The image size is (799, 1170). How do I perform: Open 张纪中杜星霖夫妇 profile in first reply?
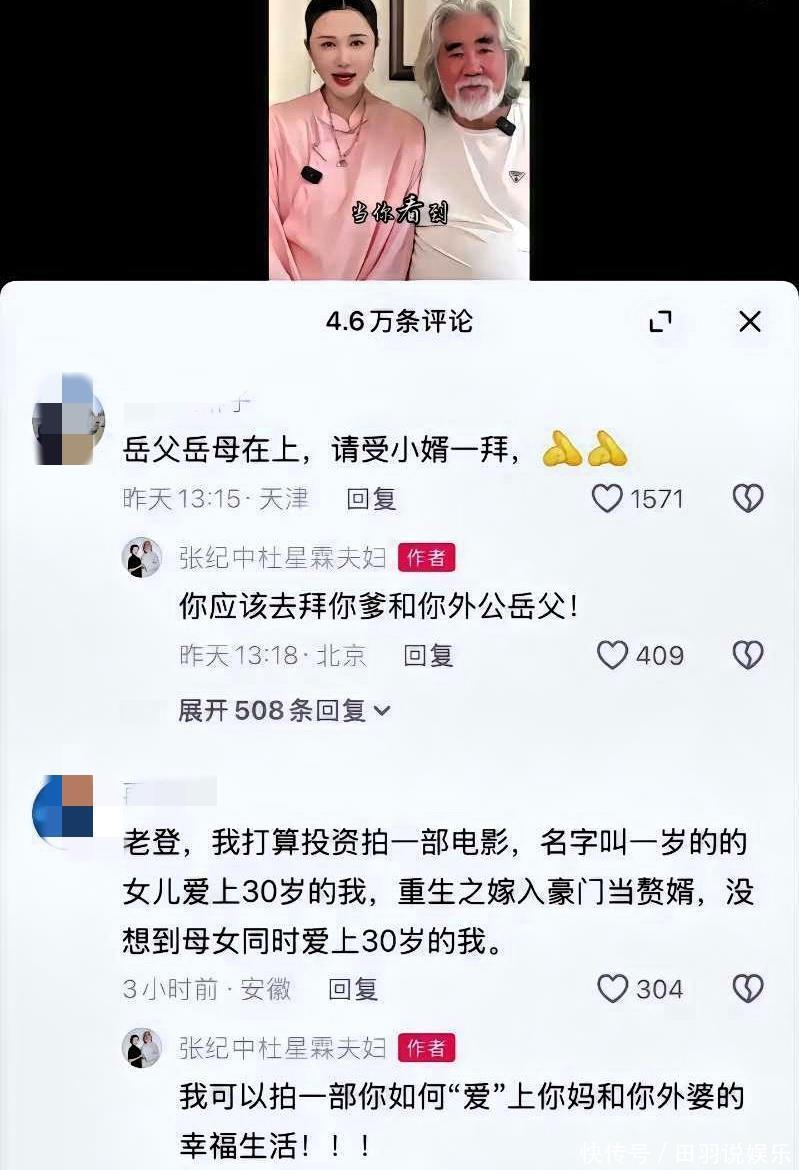tap(282, 557)
